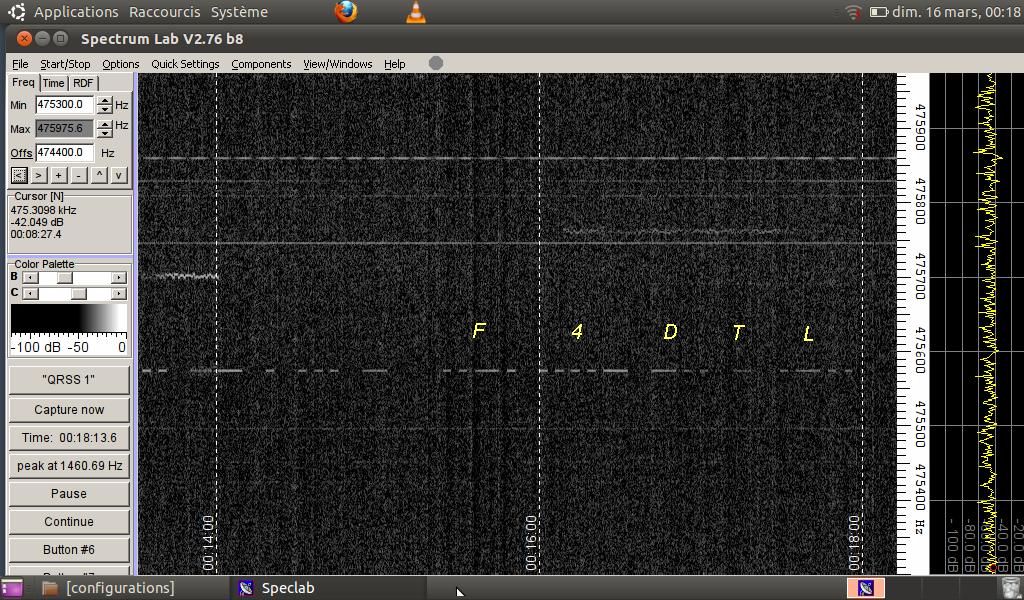This screenshot has width=1024, height=600.
Task: Click the '<' frequency shift-left button
Action: [x=19, y=175]
